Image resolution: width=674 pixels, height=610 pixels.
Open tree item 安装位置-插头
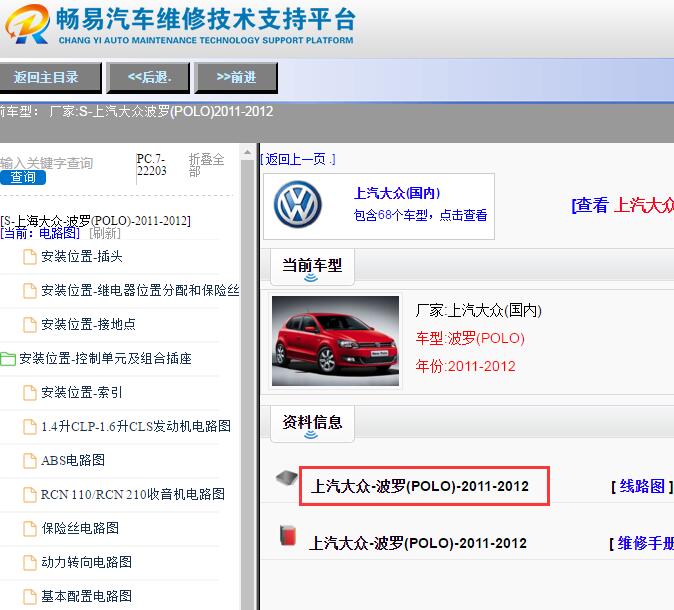click(x=82, y=257)
